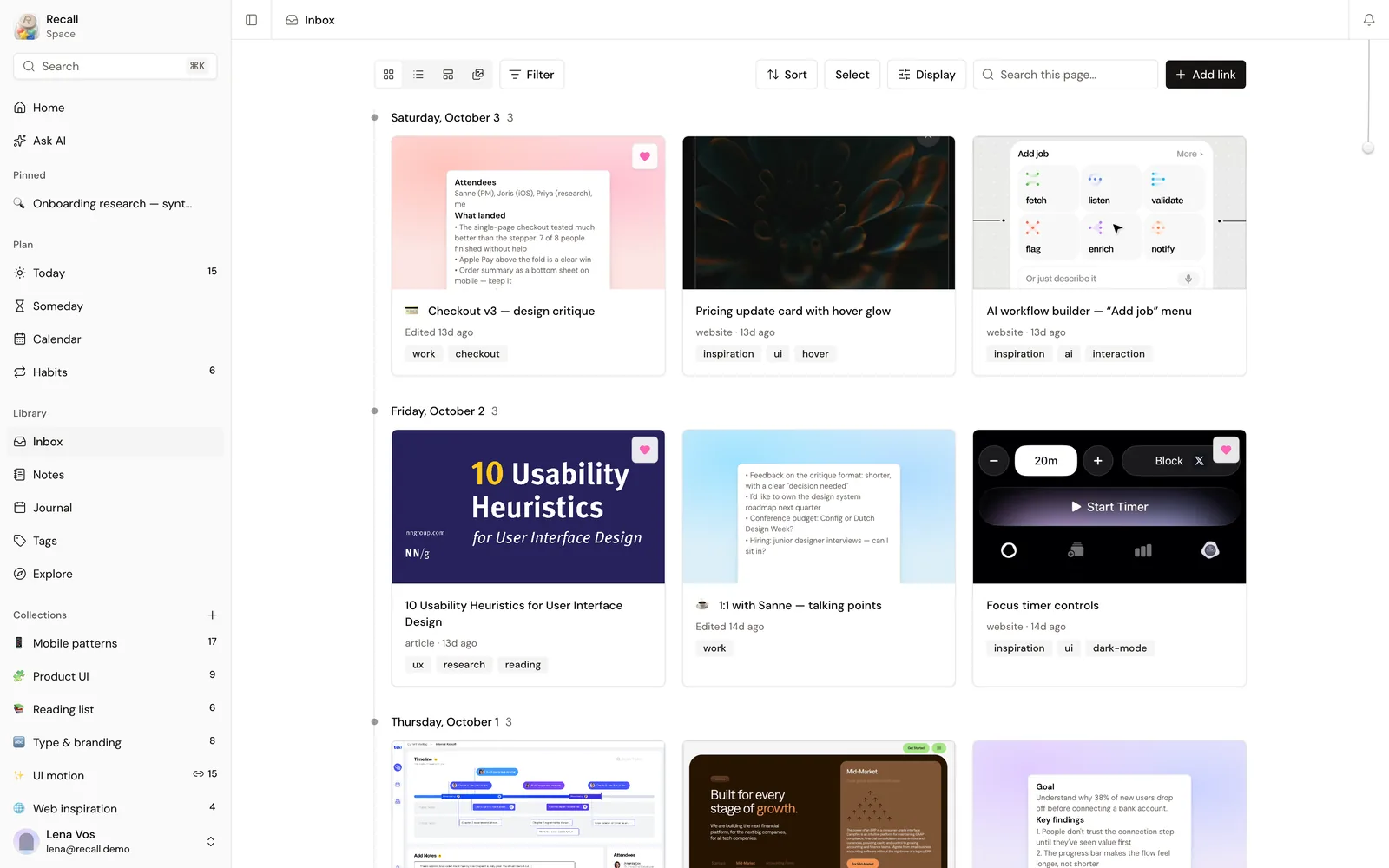Open Mobile patterns collection

[115, 643]
